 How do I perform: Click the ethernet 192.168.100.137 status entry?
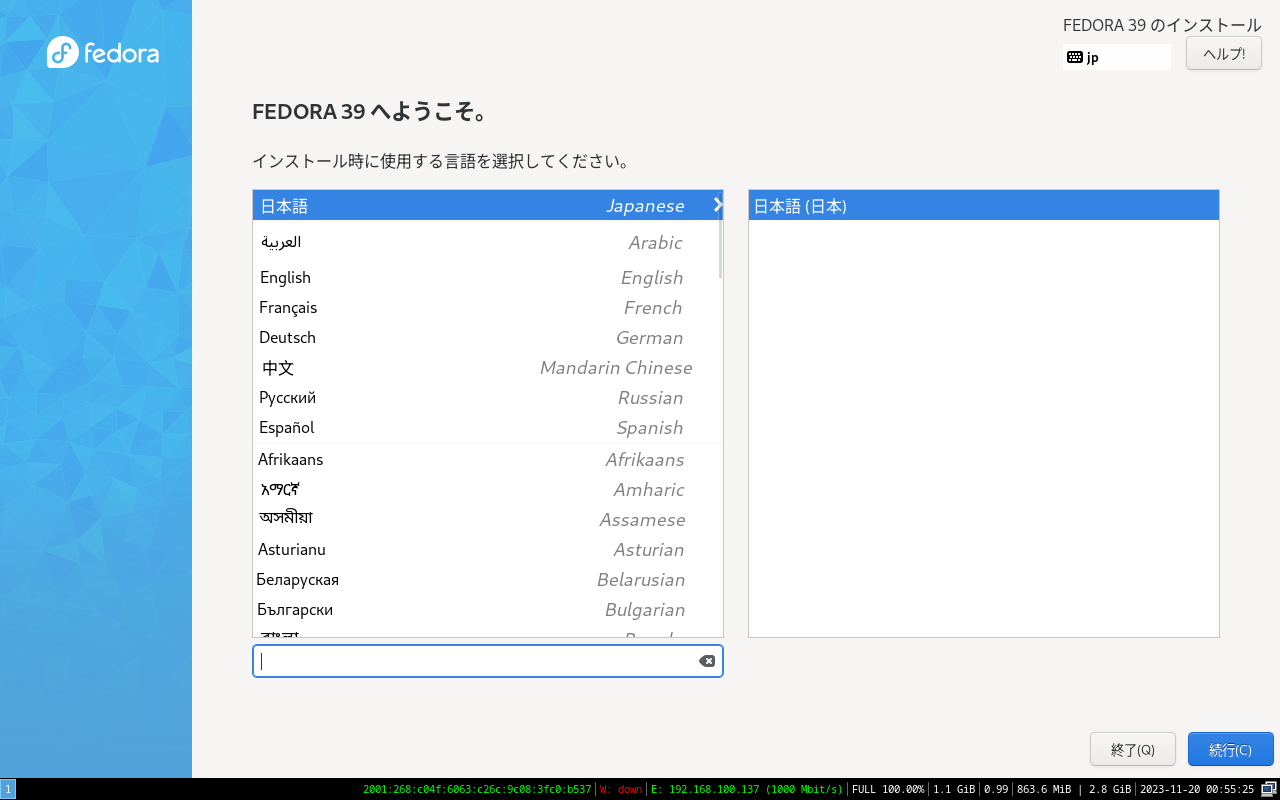747,789
